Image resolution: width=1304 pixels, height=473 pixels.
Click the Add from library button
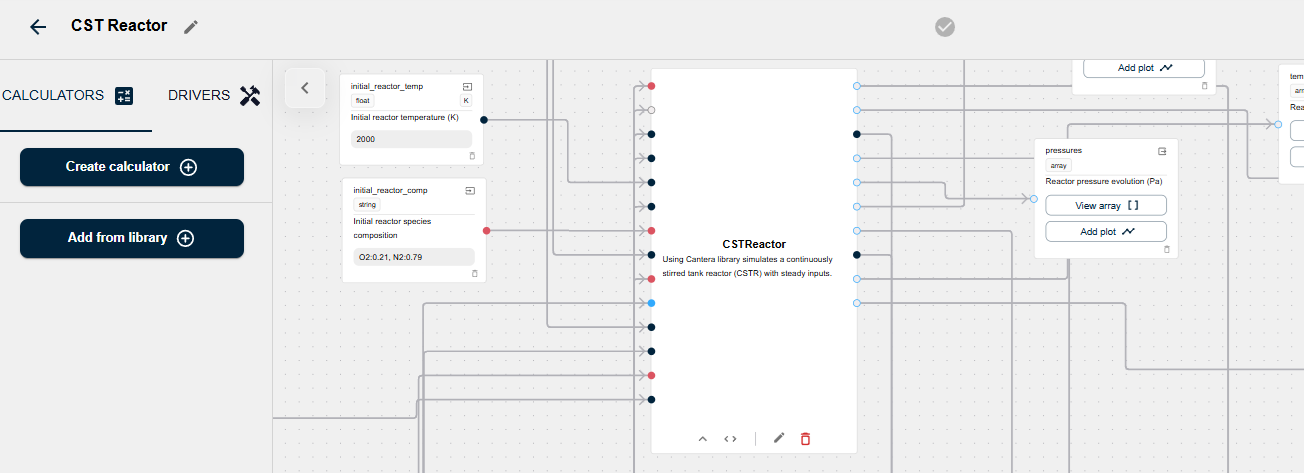click(132, 238)
